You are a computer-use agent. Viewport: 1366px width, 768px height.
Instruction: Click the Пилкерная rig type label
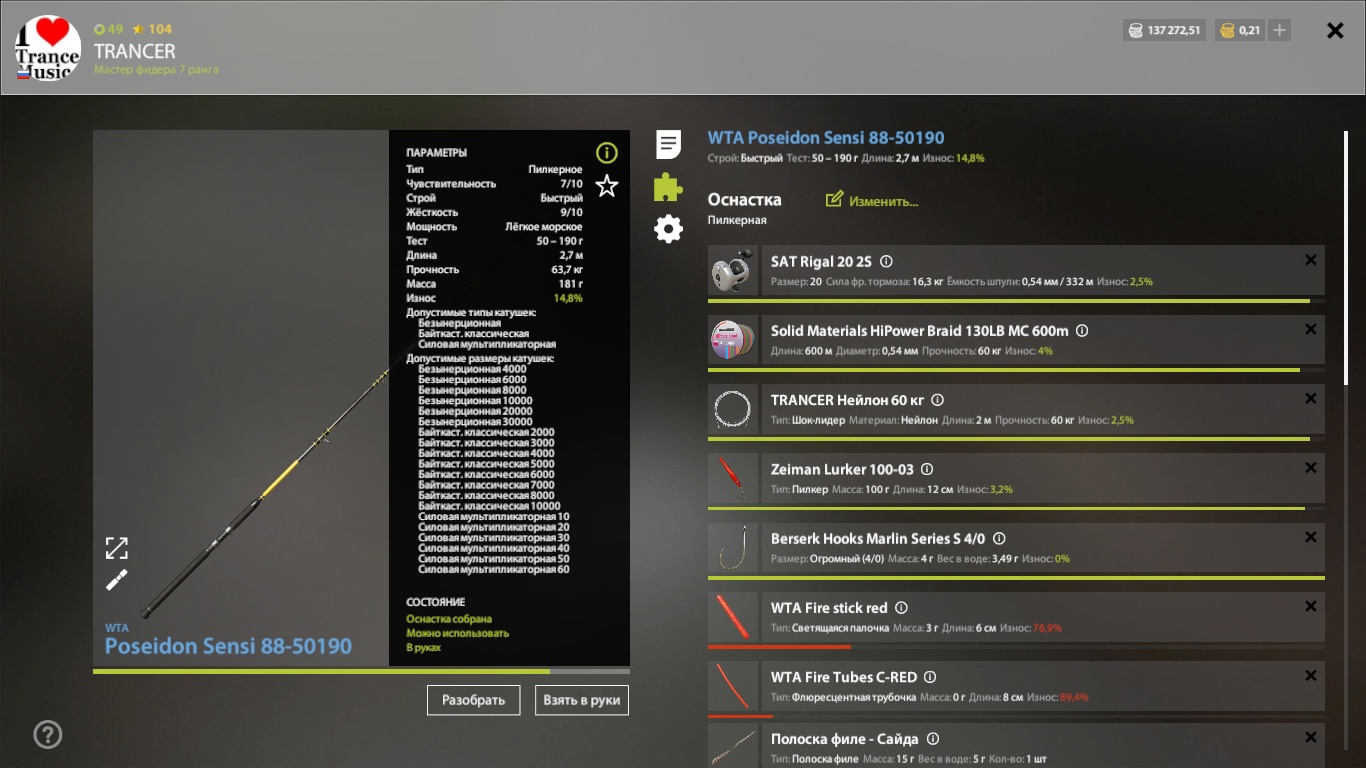click(x=737, y=220)
